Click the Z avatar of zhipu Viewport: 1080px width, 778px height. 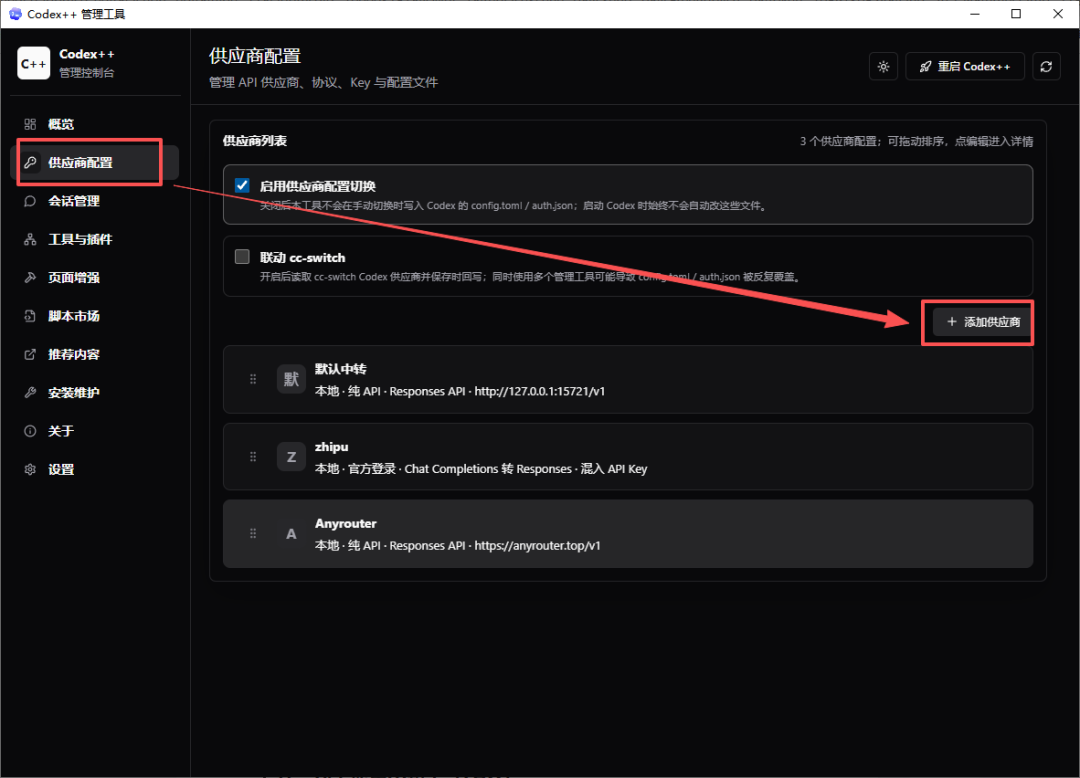click(291, 456)
